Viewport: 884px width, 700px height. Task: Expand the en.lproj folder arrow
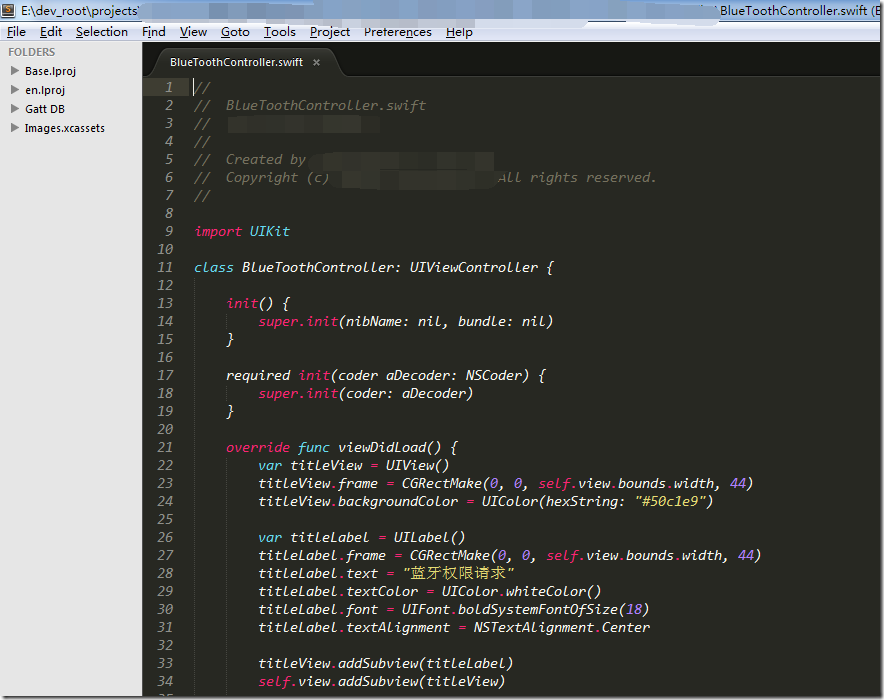(x=15, y=90)
